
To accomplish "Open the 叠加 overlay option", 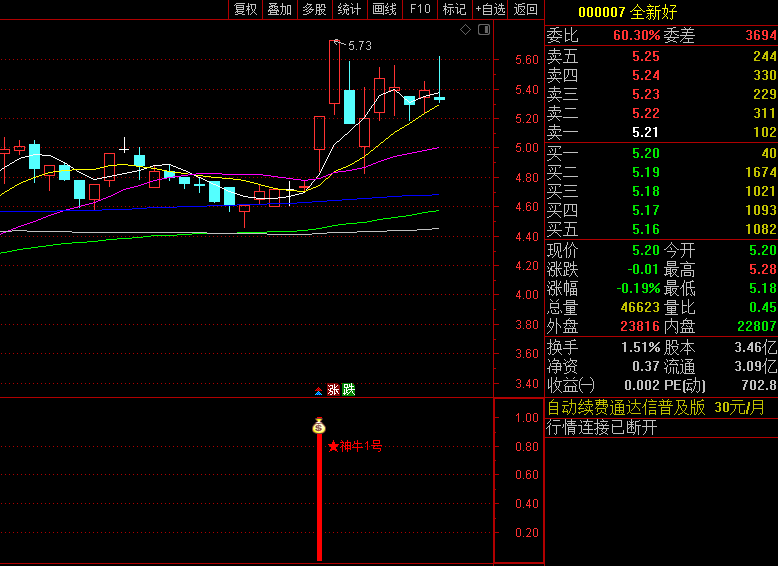I will [280, 9].
